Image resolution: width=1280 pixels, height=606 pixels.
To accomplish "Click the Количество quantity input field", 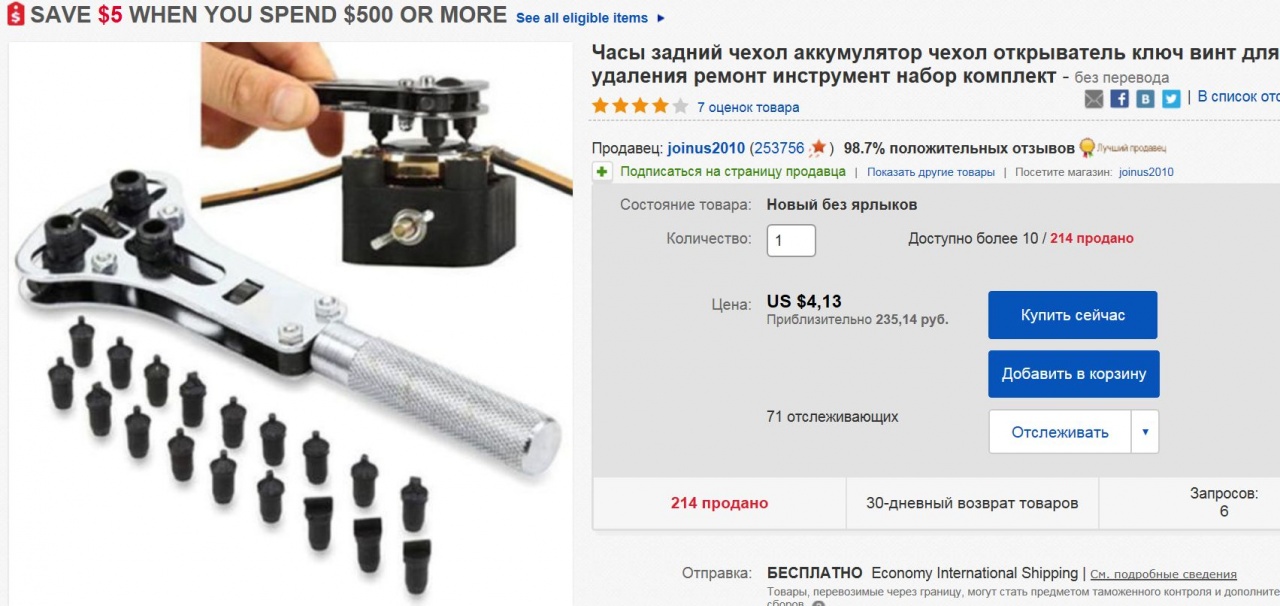I will [x=791, y=240].
